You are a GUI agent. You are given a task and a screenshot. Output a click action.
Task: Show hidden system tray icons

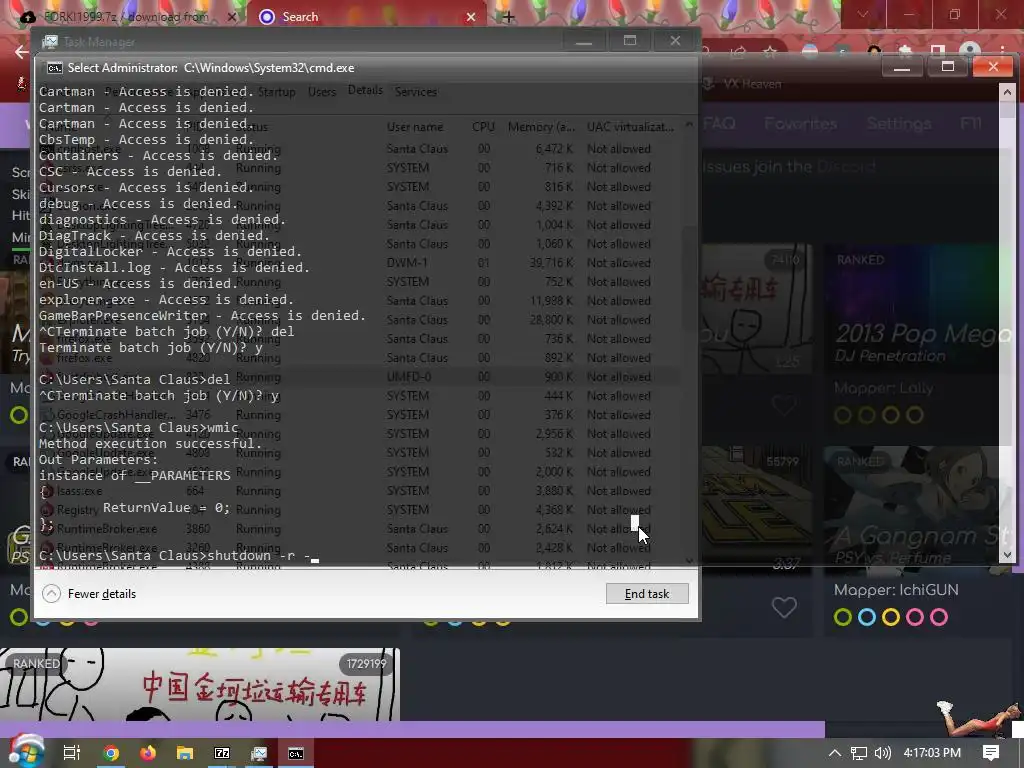(835, 753)
